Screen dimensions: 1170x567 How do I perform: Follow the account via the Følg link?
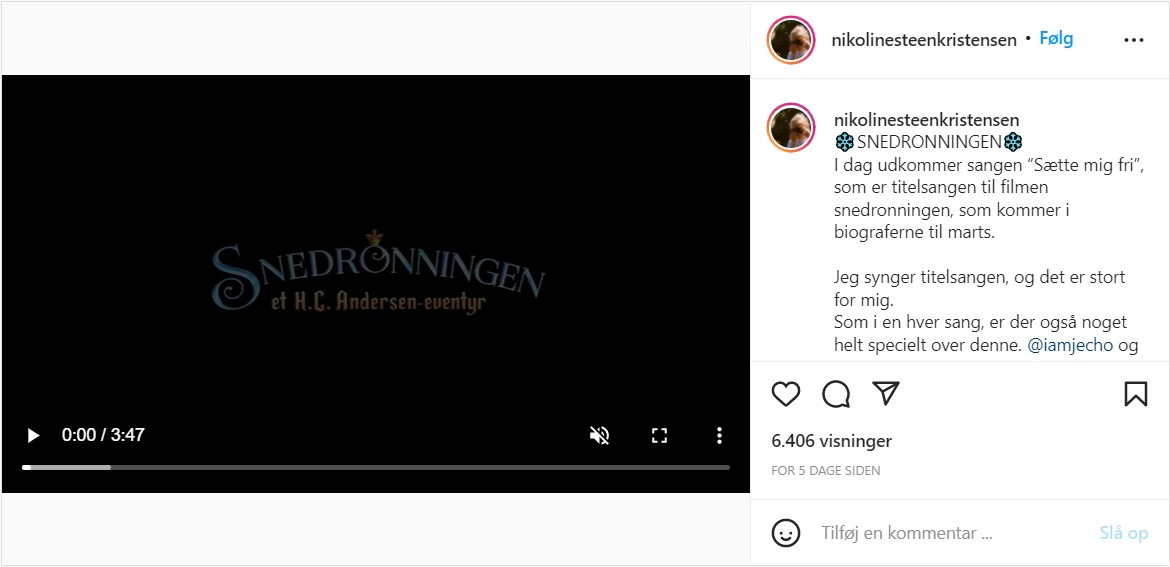(x=1057, y=39)
